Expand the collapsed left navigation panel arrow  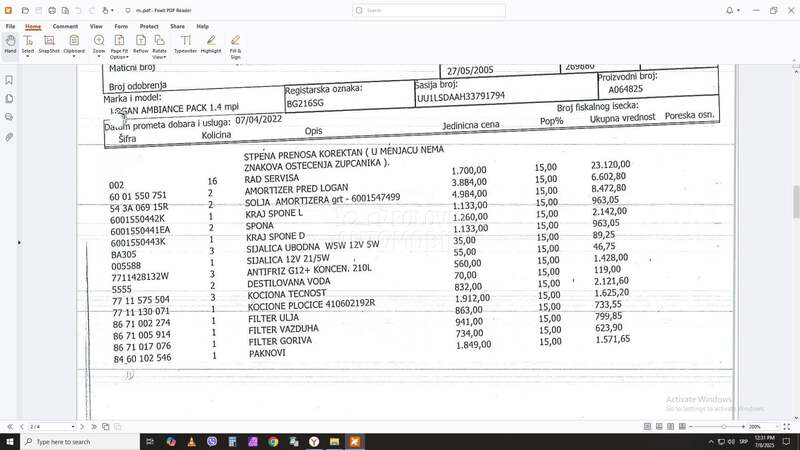[x=19, y=242]
